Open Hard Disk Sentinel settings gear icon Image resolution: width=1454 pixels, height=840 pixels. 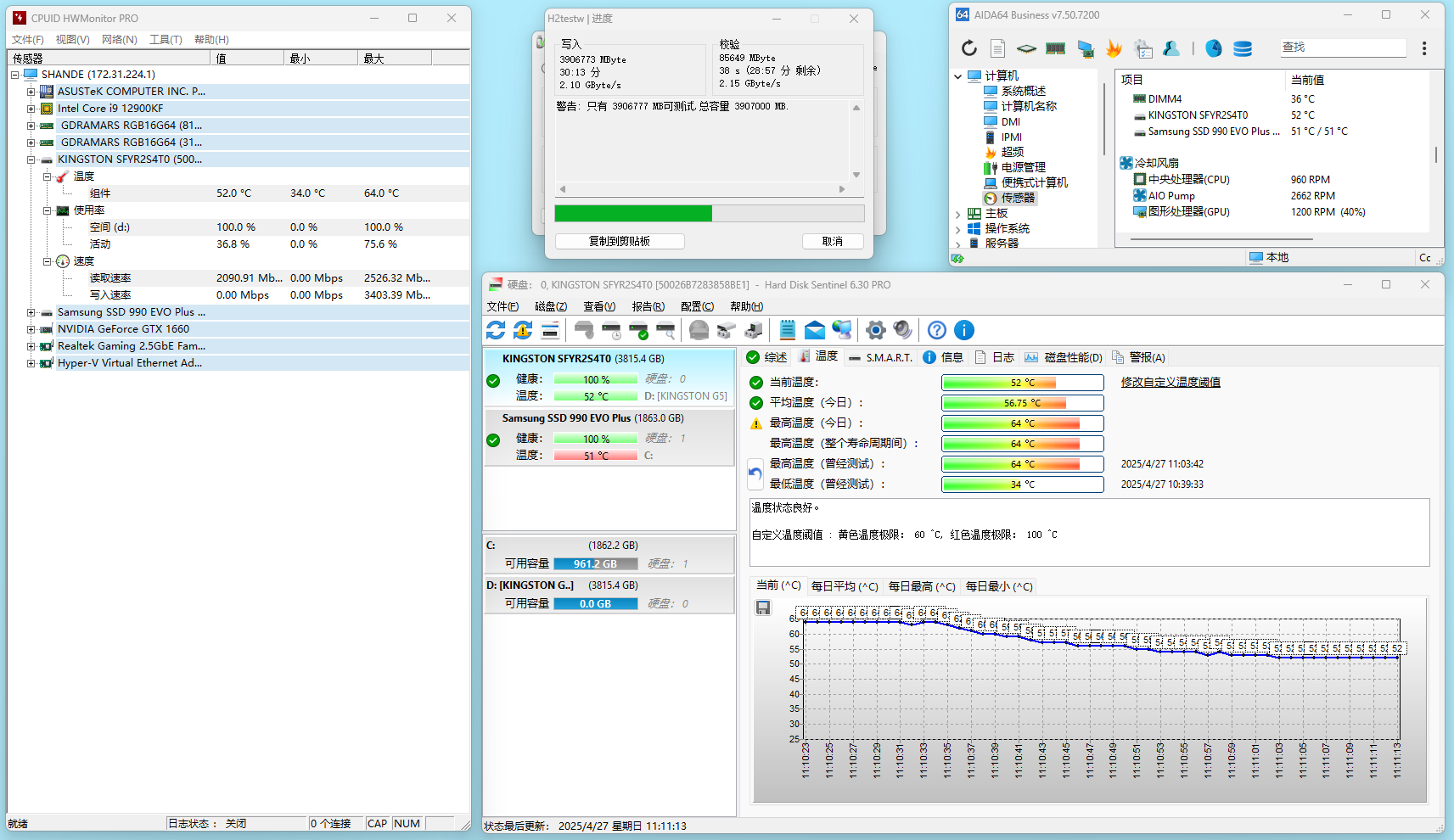pos(875,330)
